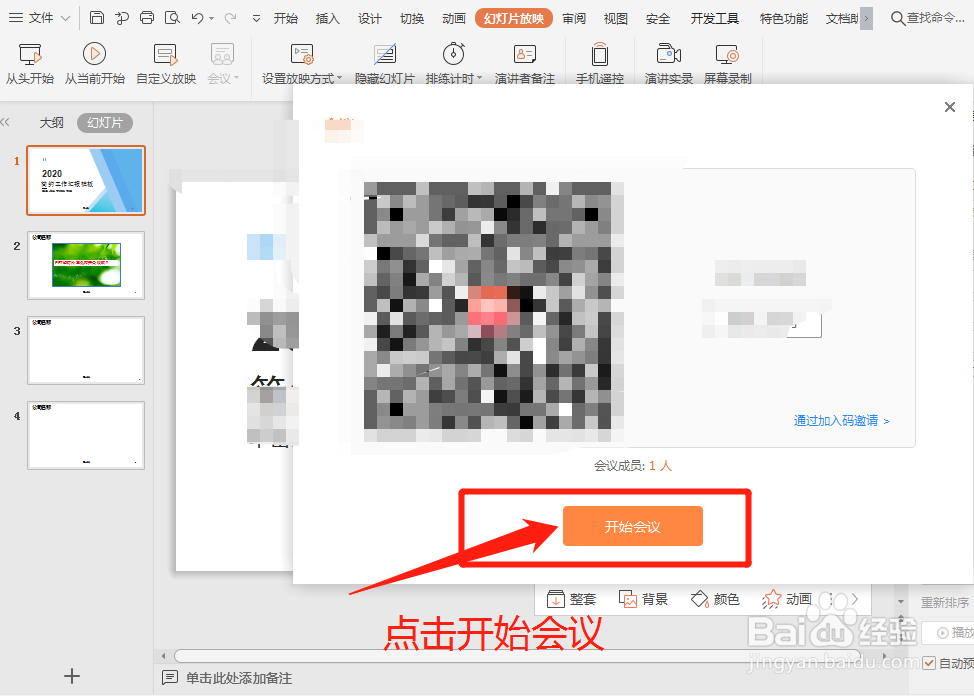Click the print icon

point(147,18)
